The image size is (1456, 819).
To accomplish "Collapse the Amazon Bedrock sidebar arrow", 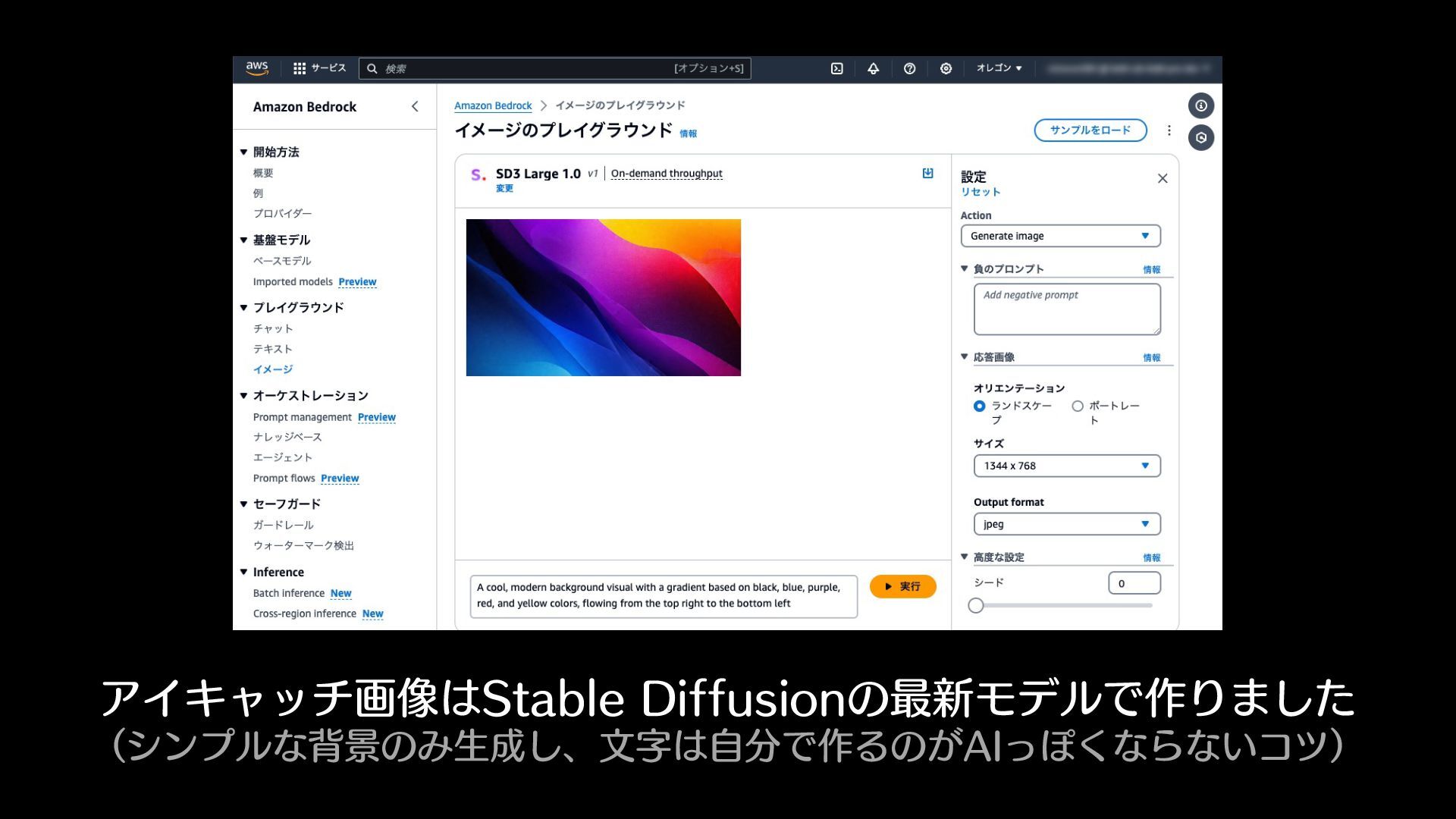I will click(x=415, y=106).
